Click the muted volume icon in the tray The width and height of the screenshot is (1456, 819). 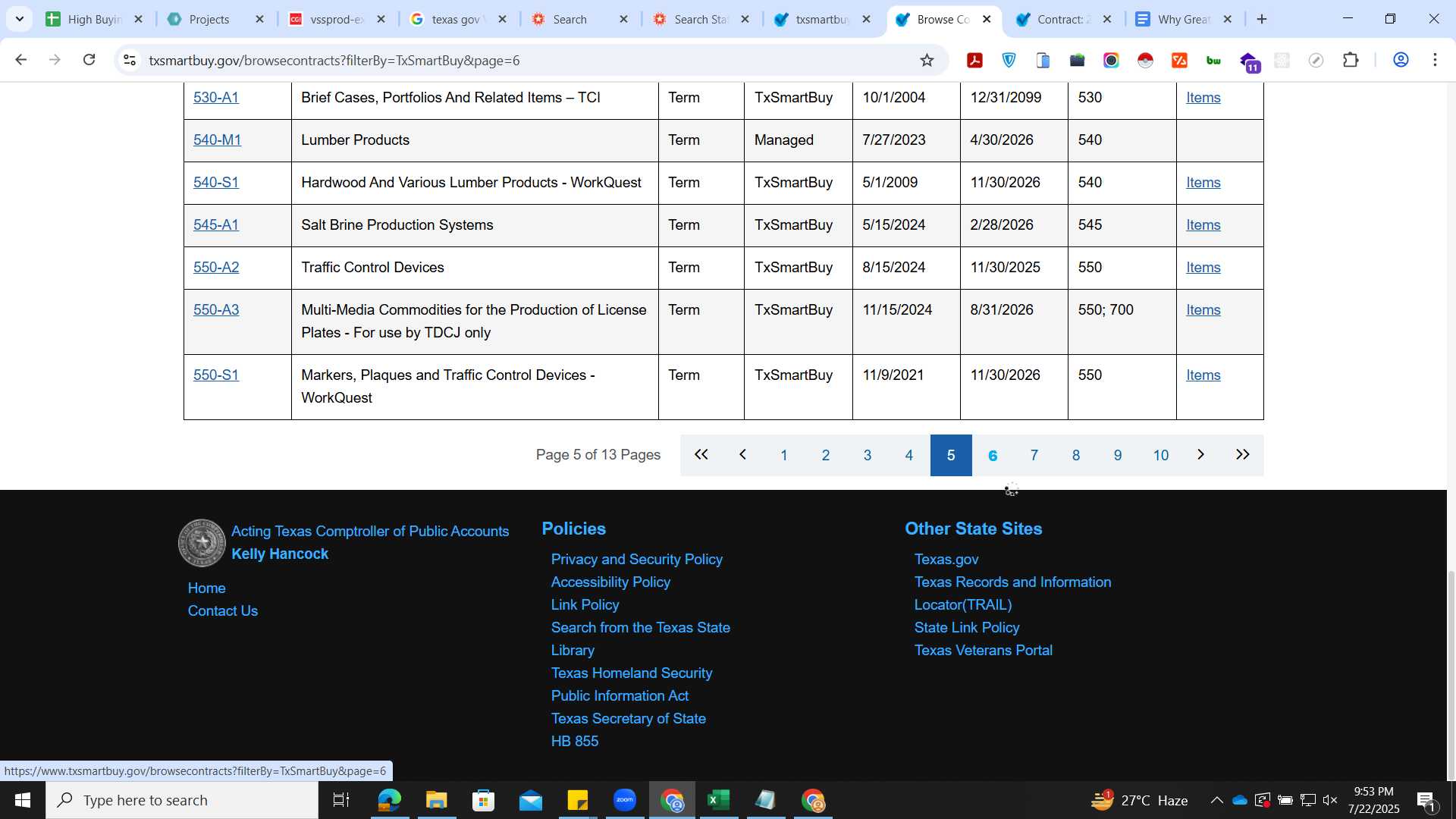[x=1330, y=800]
